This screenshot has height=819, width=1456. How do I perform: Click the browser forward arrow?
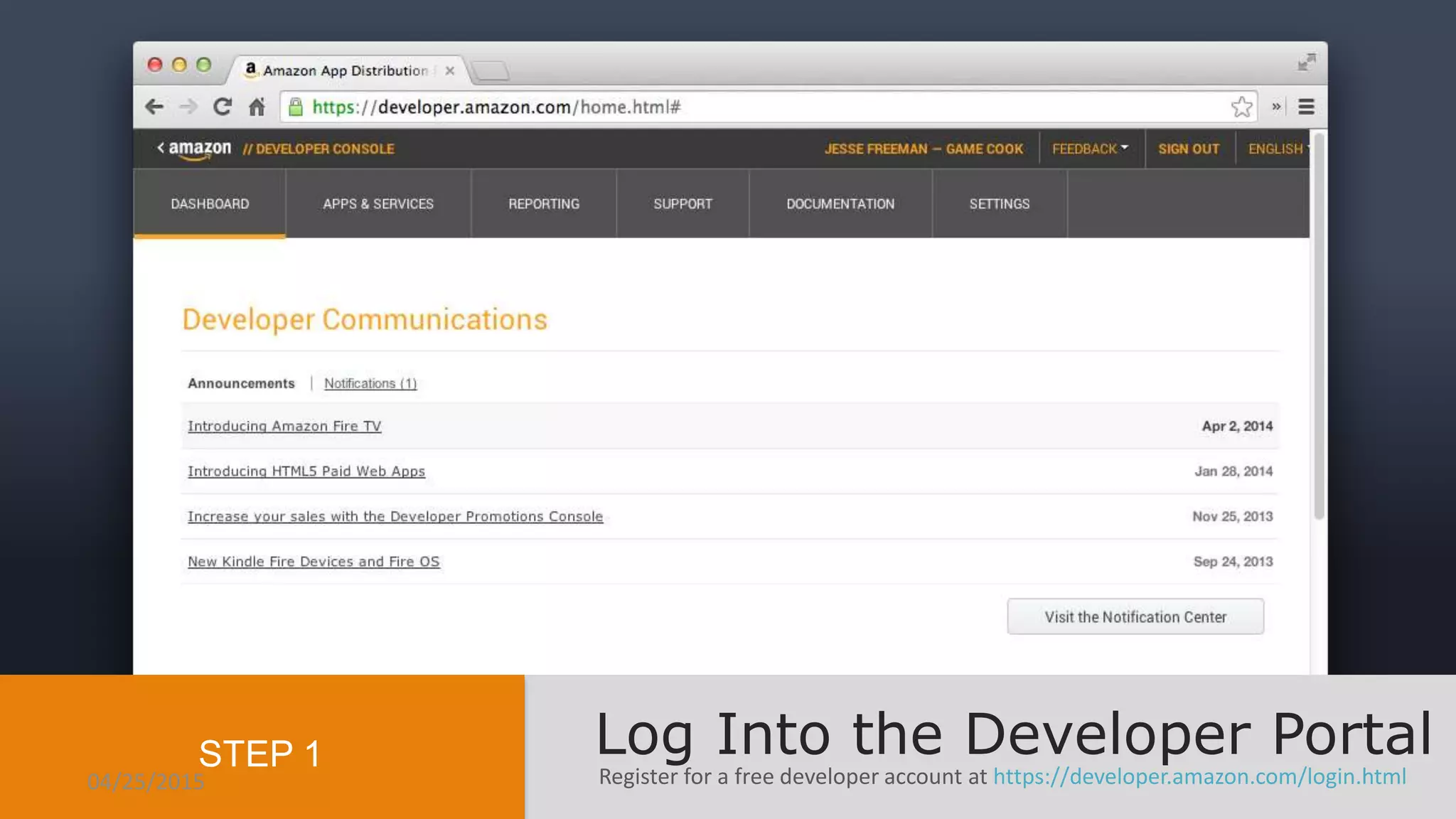point(188,107)
